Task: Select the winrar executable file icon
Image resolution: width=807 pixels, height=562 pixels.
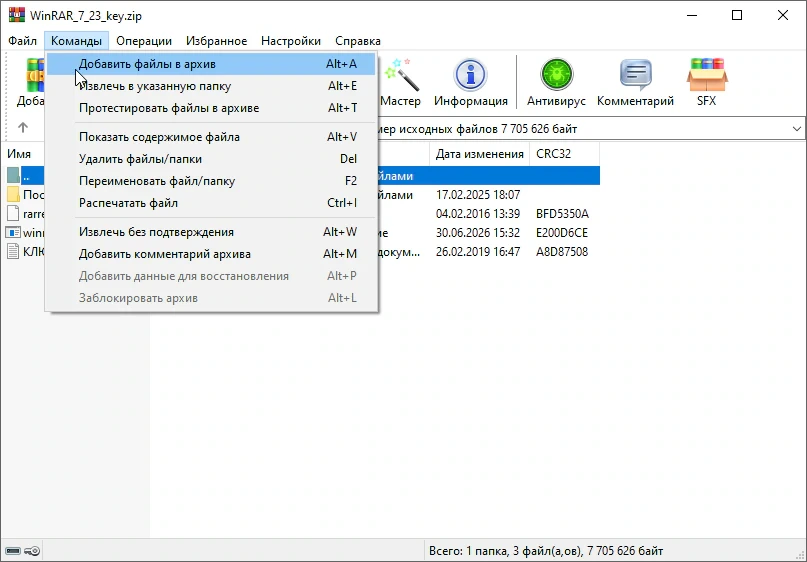Action: point(13,233)
